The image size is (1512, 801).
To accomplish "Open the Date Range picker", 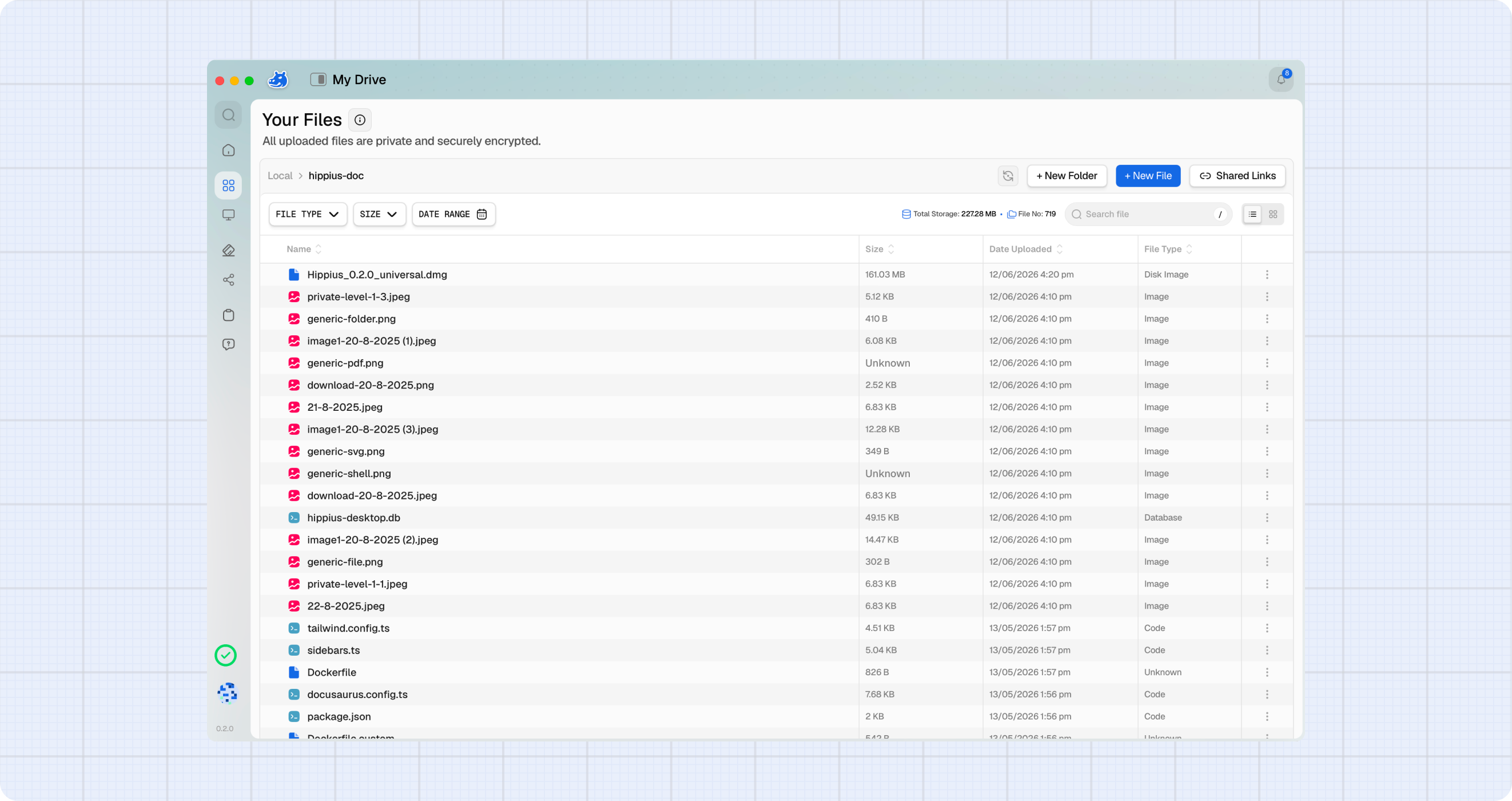I will [x=453, y=215].
